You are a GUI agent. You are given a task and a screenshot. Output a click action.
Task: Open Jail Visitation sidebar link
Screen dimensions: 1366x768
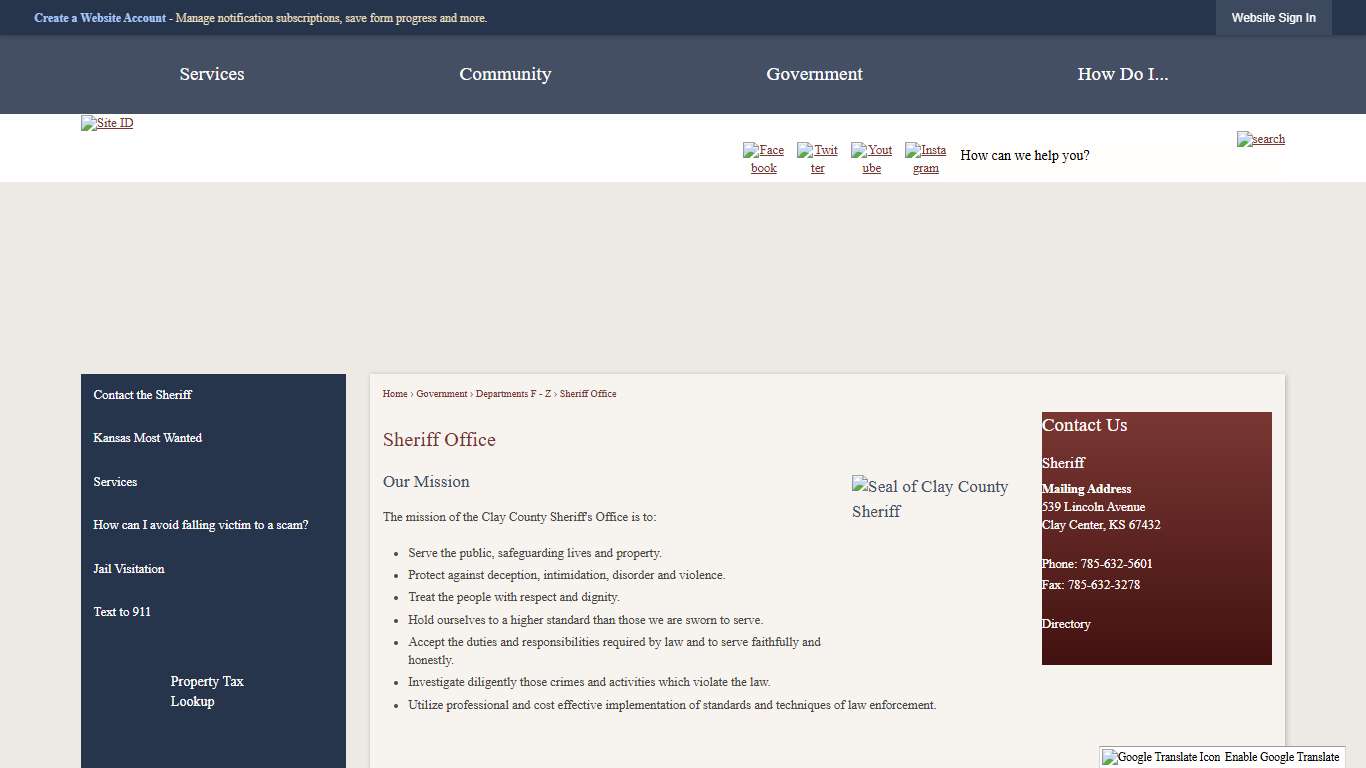pyautogui.click(x=129, y=569)
